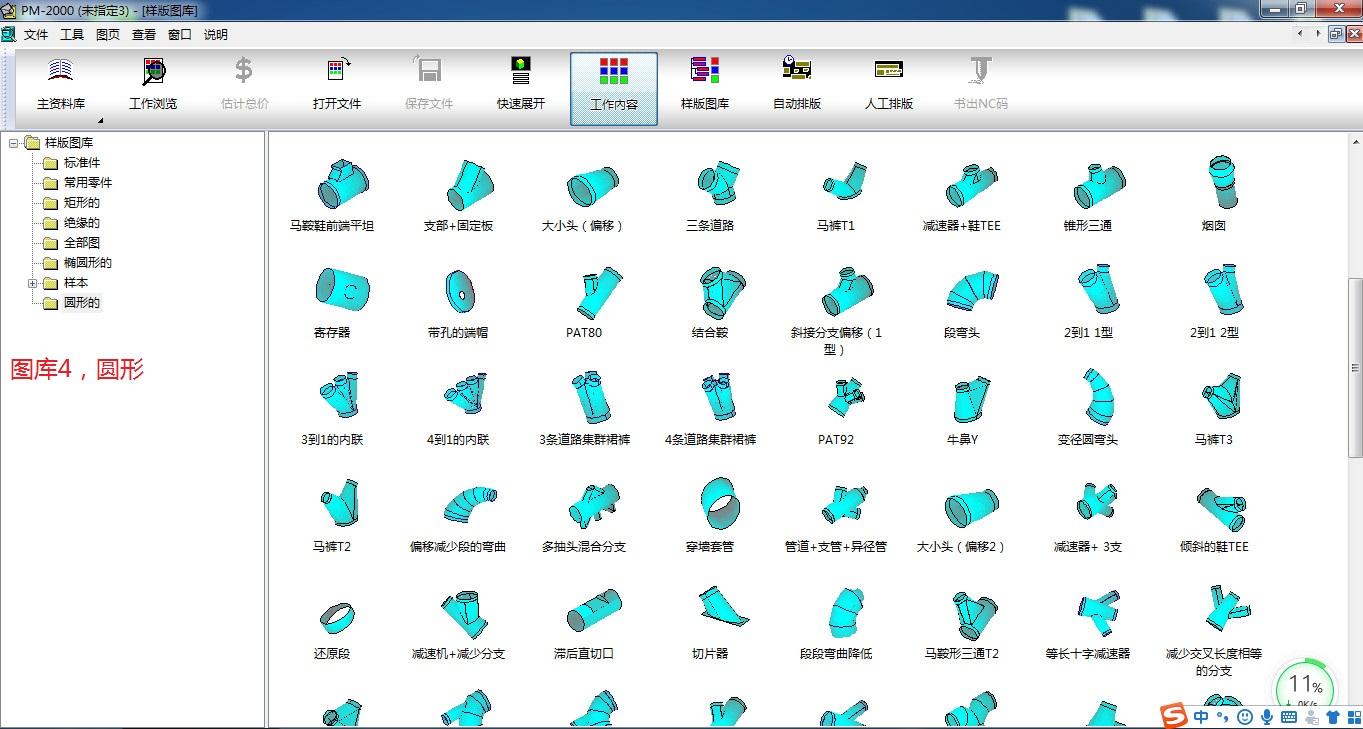
Task: Select the 减速器+鞋TEE fitting icon
Action: point(971,185)
